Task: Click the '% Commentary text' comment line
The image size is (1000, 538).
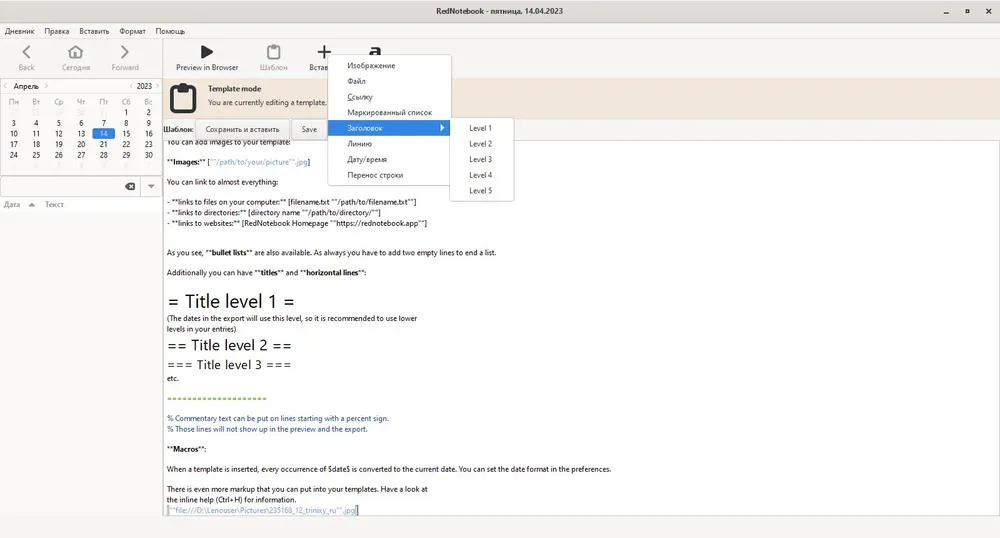Action: tap(278, 419)
